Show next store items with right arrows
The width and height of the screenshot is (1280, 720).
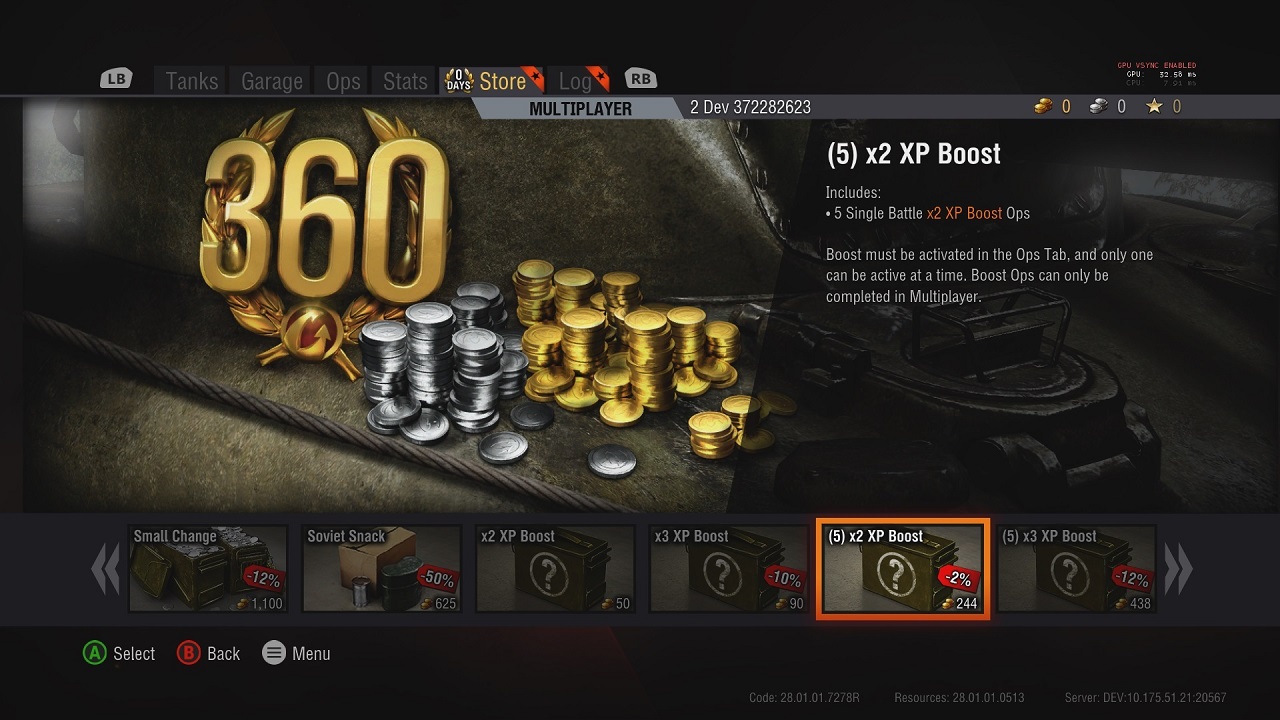(x=1179, y=568)
